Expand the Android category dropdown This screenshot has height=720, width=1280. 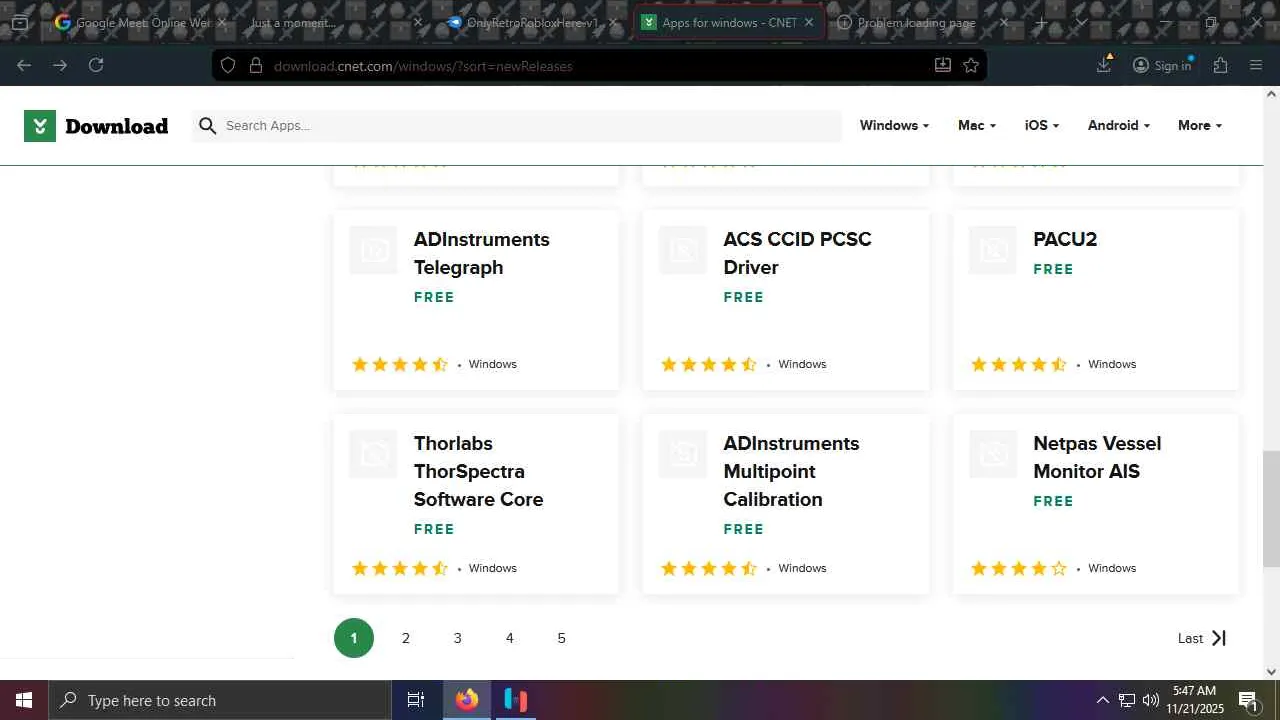tap(1119, 126)
